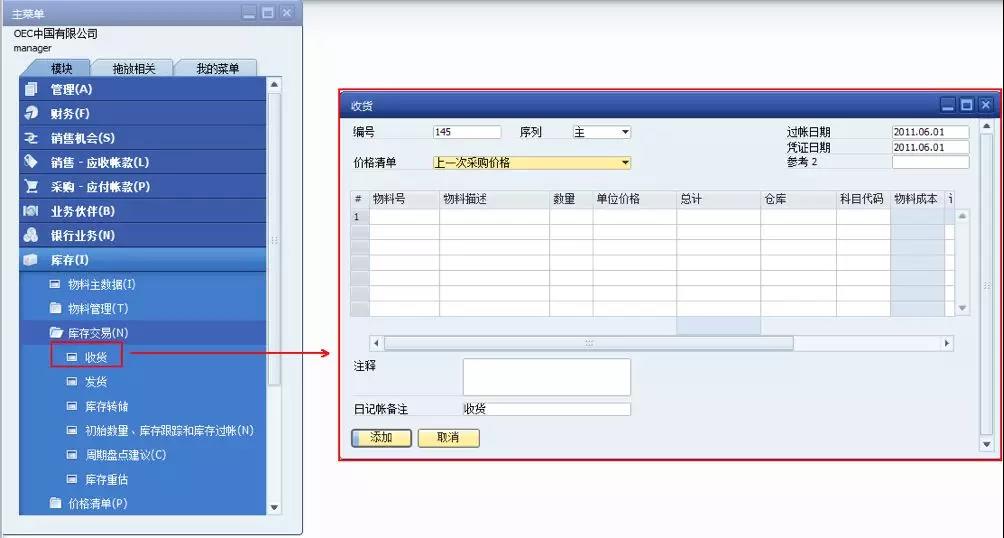The width and height of the screenshot is (1004, 538).
Task: Click the 物料号 column header
Action: pos(404,199)
